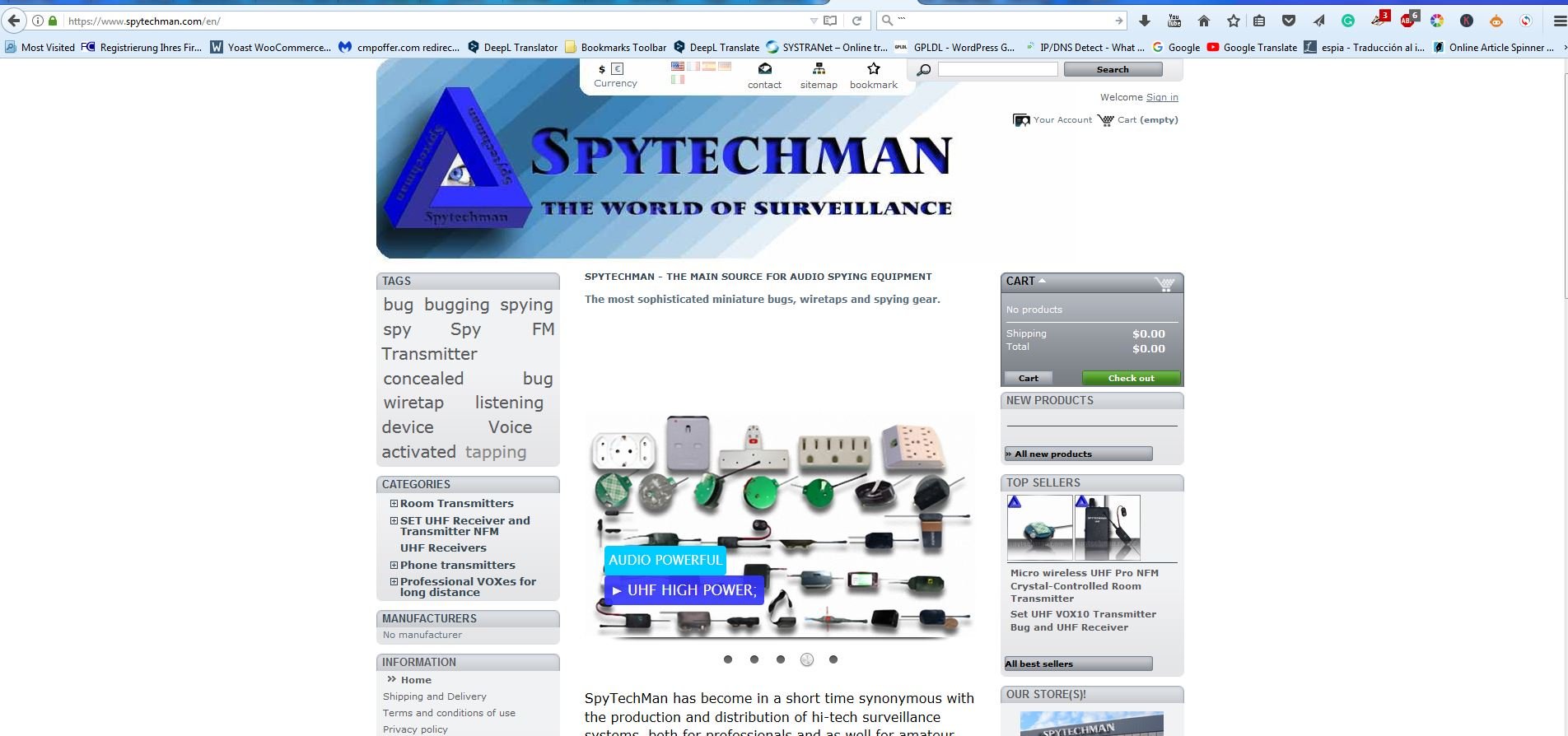Show site information via the info icon

(x=38, y=21)
